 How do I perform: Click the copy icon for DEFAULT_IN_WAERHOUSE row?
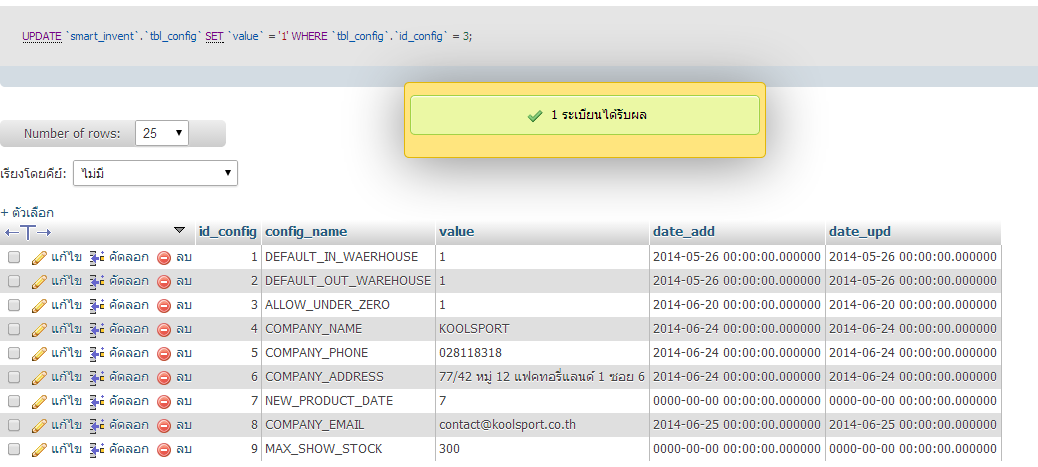97,258
